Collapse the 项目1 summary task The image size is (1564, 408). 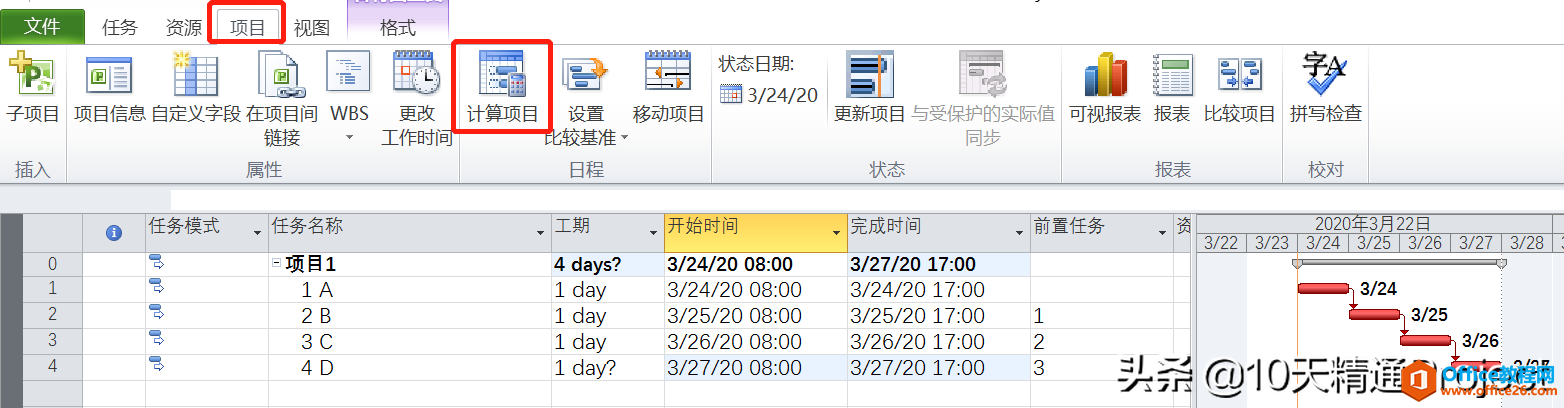tap(277, 265)
